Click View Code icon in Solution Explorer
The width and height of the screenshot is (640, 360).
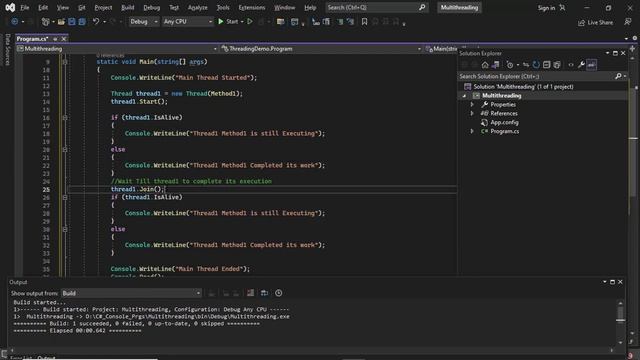pos(571,65)
